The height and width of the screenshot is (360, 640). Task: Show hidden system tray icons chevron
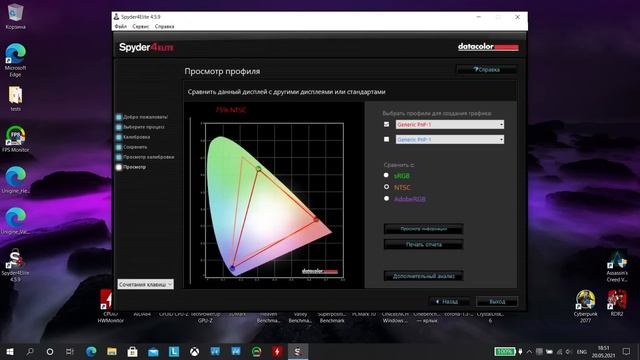tap(529, 351)
